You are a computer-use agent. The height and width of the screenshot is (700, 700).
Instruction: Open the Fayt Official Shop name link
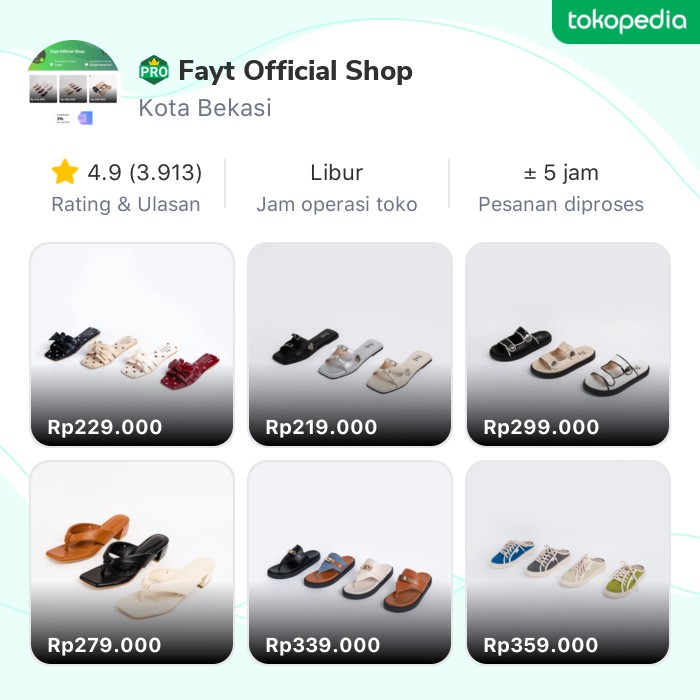(x=295, y=71)
